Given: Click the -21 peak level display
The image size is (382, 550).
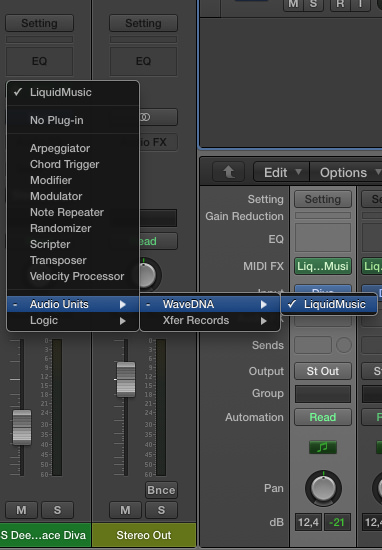Looking at the screenshot, I should click(x=337, y=522).
